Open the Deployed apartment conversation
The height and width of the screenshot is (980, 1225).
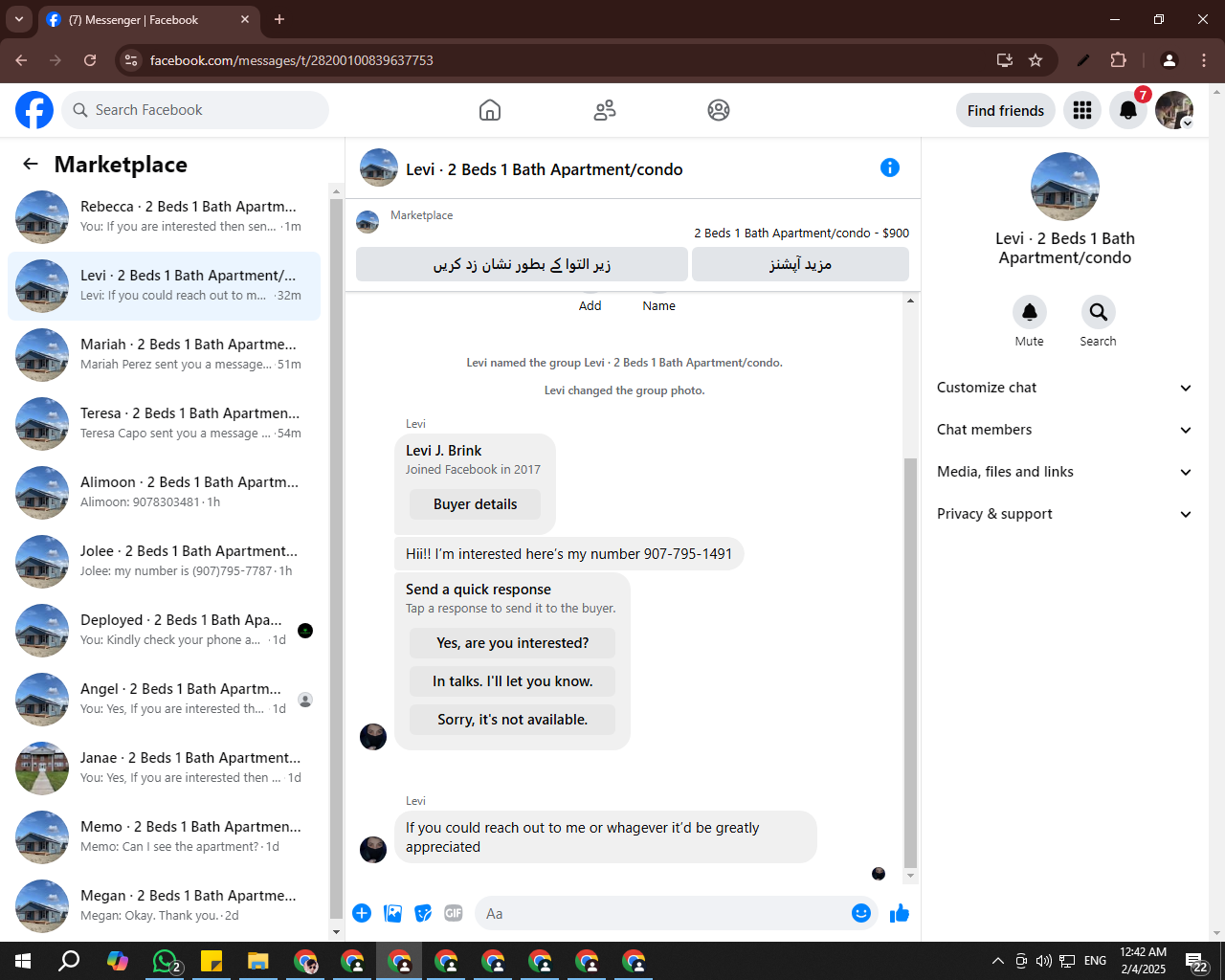tap(165, 631)
